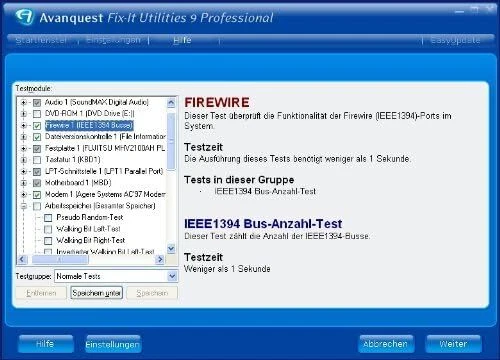Toggle the Festplatte 1 FUJITSU checkbox
Image resolution: width=500 pixels, height=360 pixels.
click(x=37, y=149)
